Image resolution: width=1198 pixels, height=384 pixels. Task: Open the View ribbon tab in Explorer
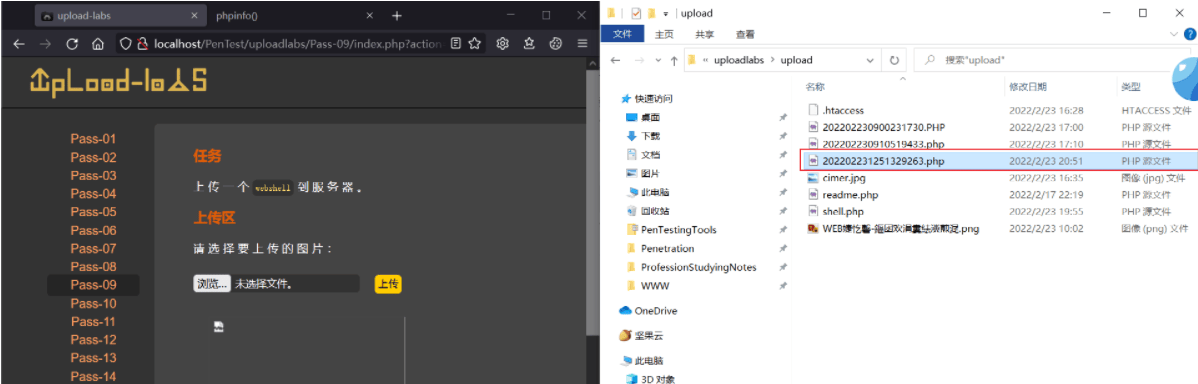pos(745,34)
